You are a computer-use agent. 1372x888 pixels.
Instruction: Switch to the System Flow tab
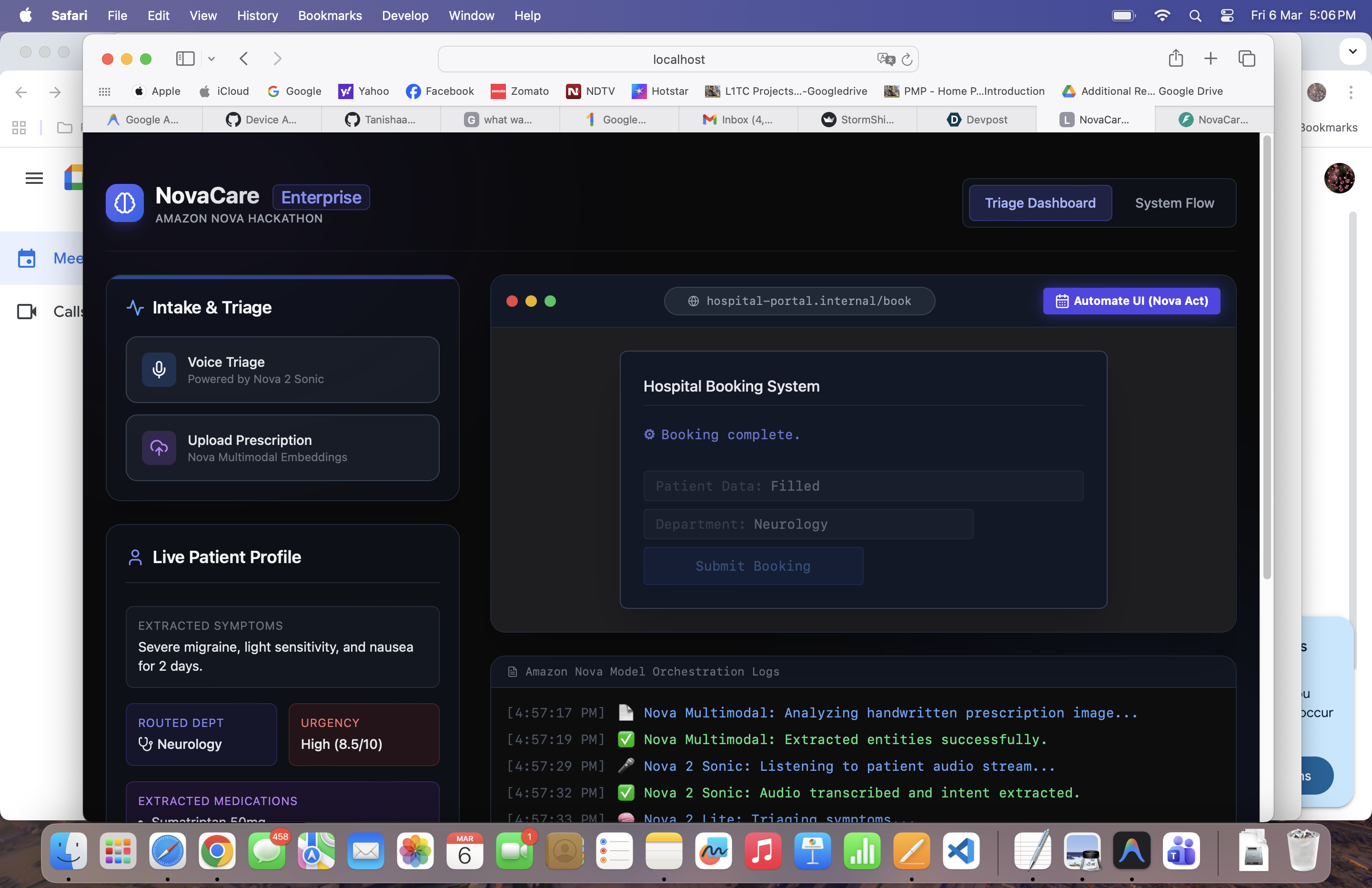[1174, 203]
